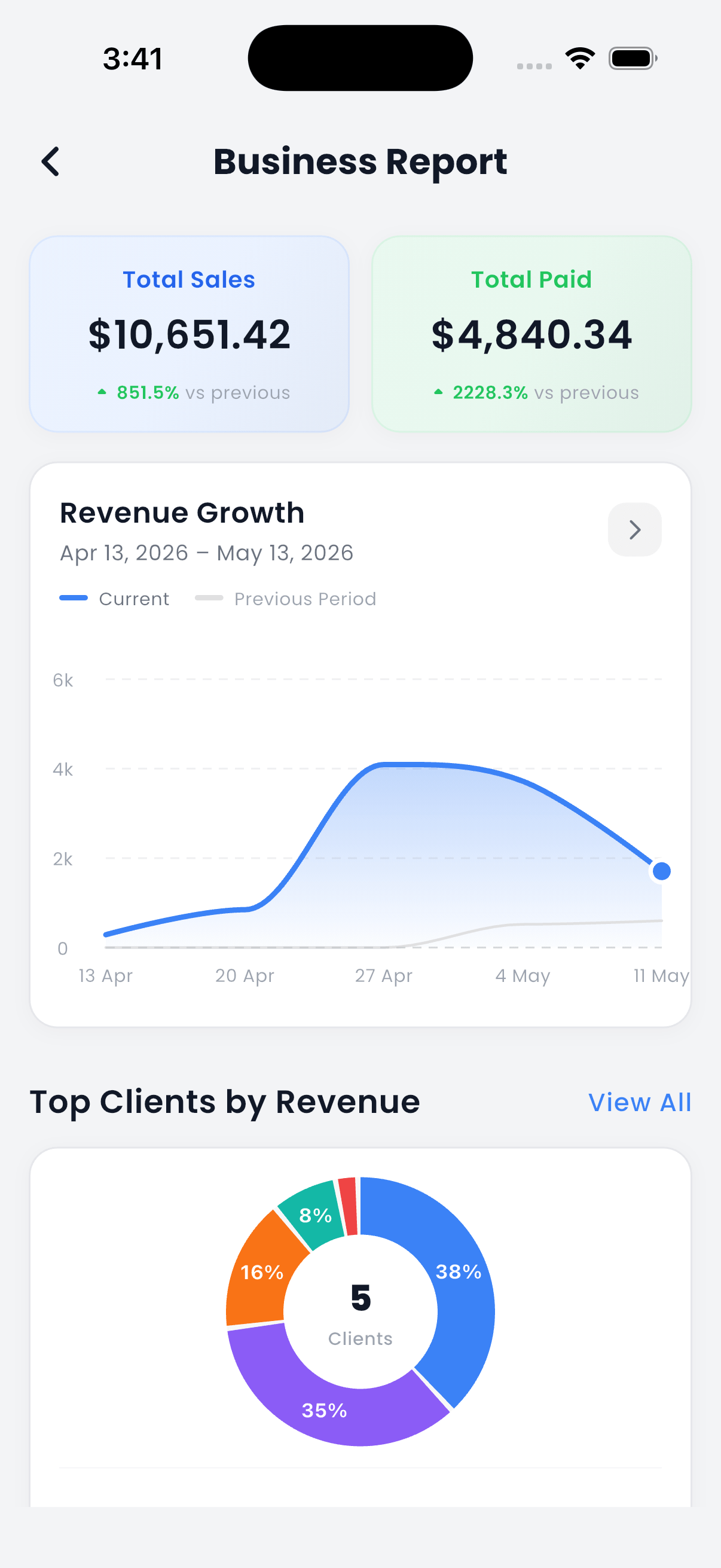The height and width of the screenshot is (1568, 721).
Task: Tap the 4 May axis label
Action: coord(523,976)
